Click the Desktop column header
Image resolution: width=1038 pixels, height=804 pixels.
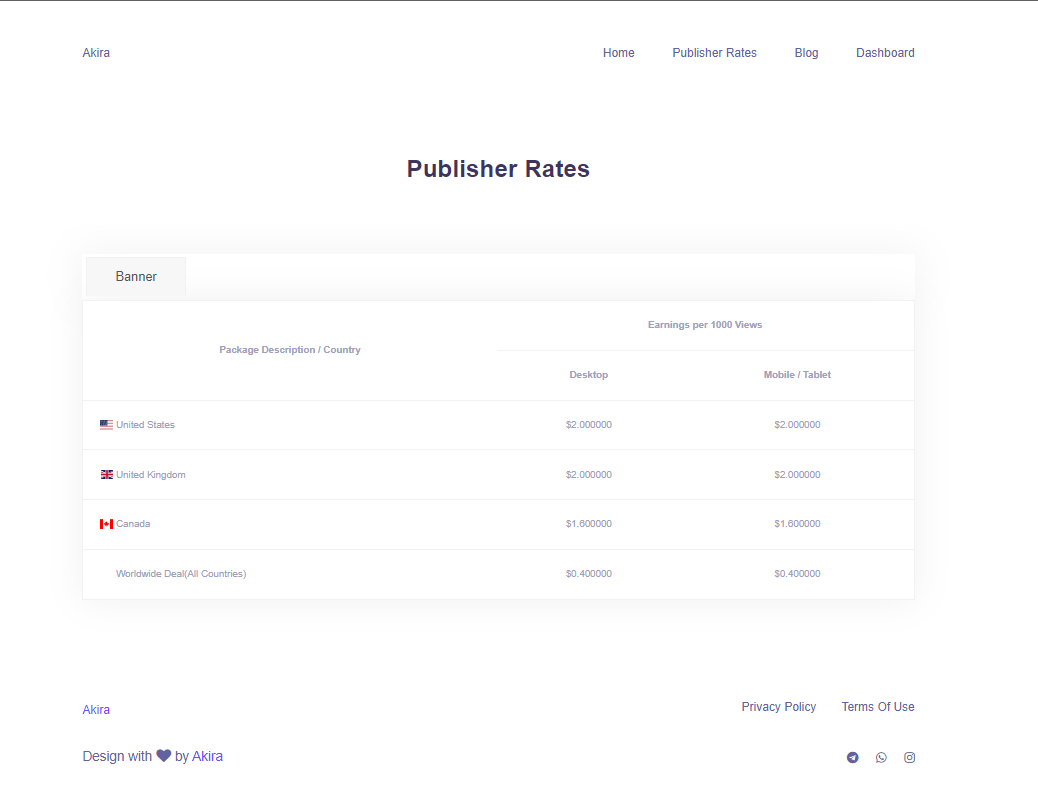click(x=588, y=375)
